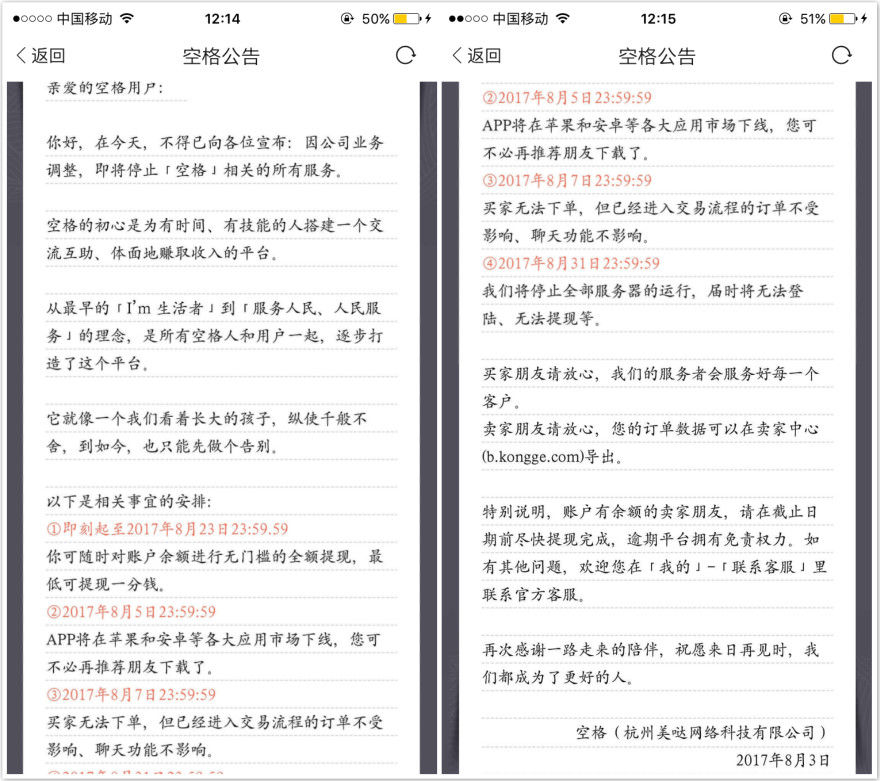Tap the 2017年8月3日 date at the announcement's end

782,759
